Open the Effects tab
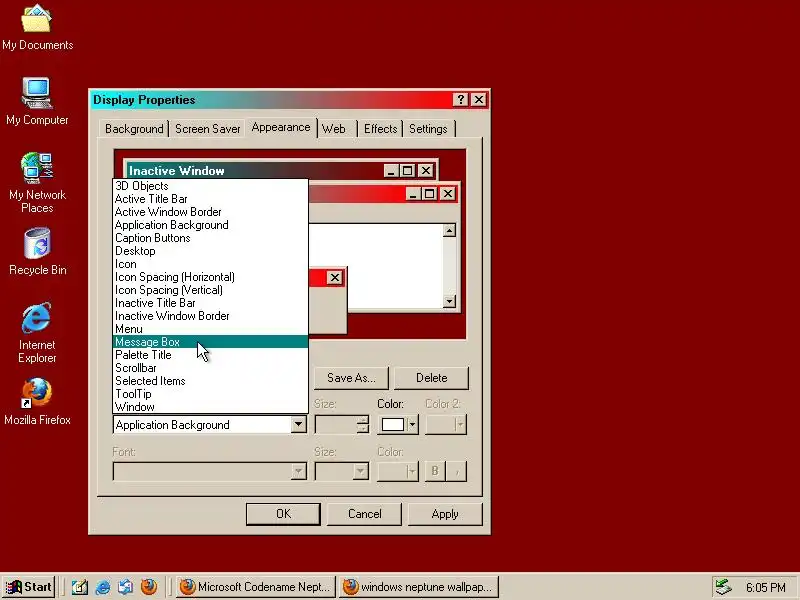 [380, 129]
